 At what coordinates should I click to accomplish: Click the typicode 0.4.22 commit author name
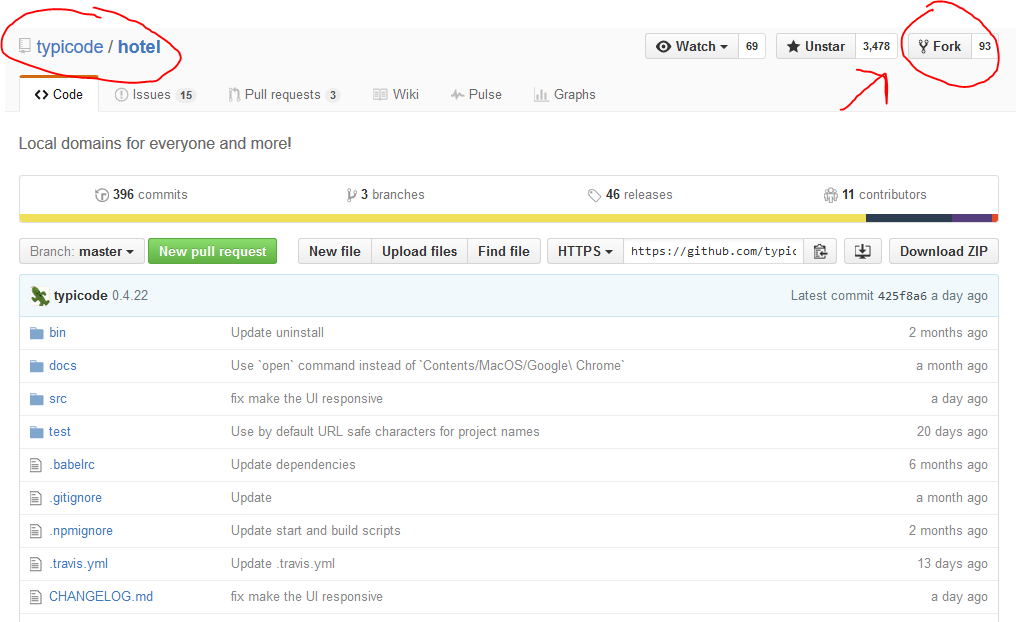pos(80,296)
